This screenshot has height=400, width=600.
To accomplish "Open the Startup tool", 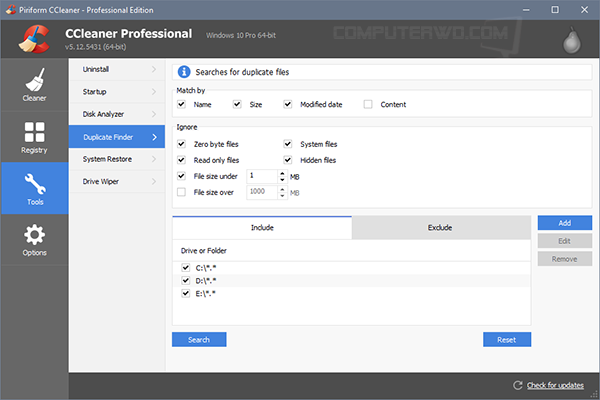I will pyautogui.click(x=117, y=91).
